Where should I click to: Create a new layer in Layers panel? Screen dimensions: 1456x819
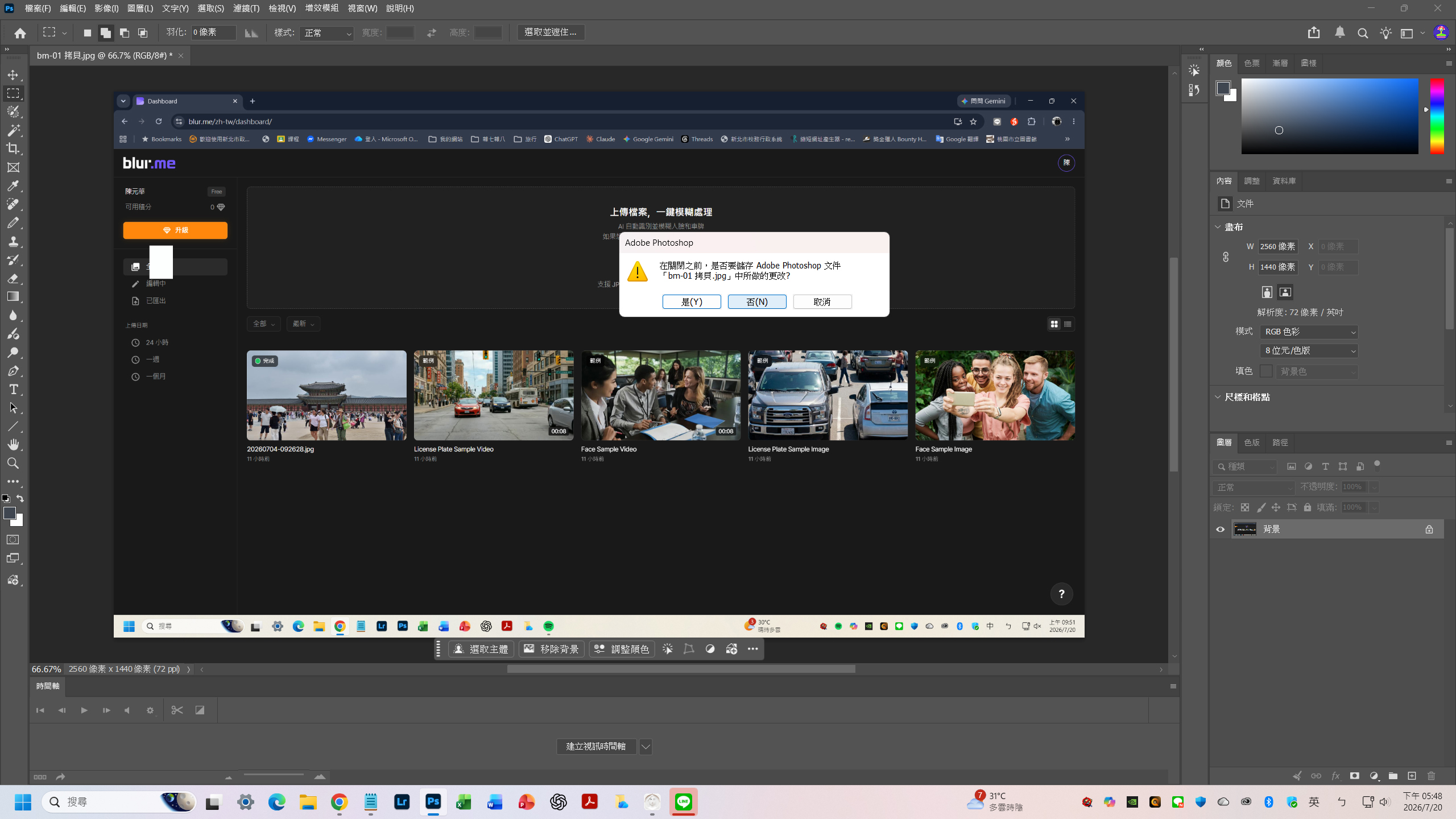(1412, 776)
